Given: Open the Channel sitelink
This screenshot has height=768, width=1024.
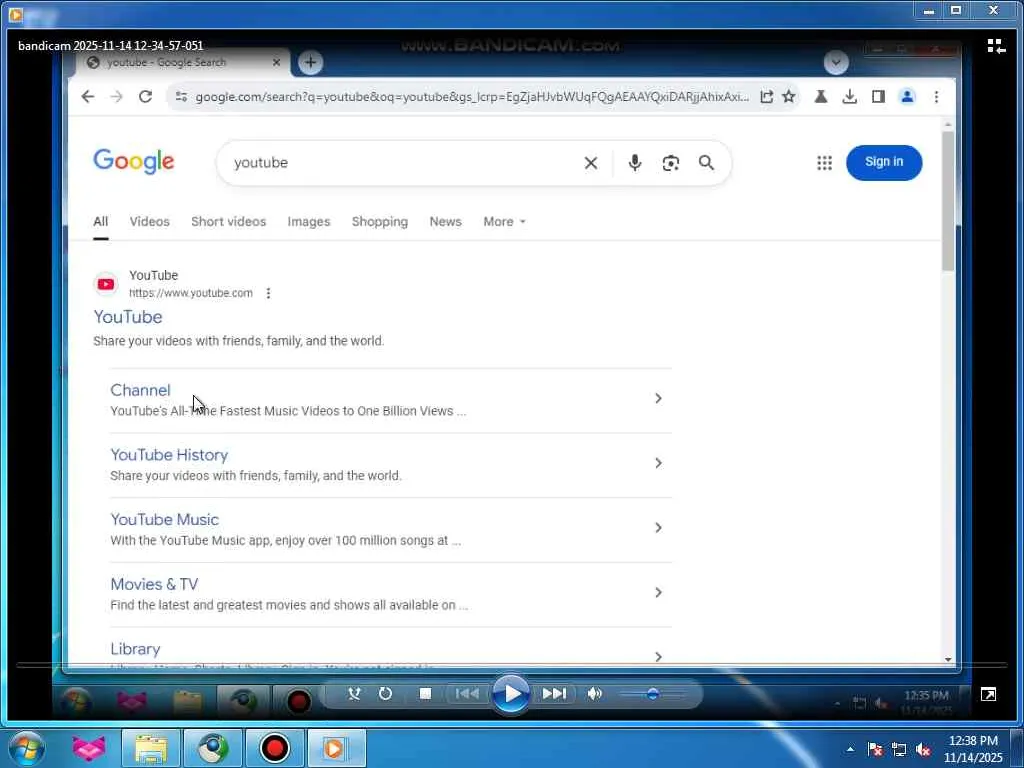Looking at the screenshot, I should [140, 390].
